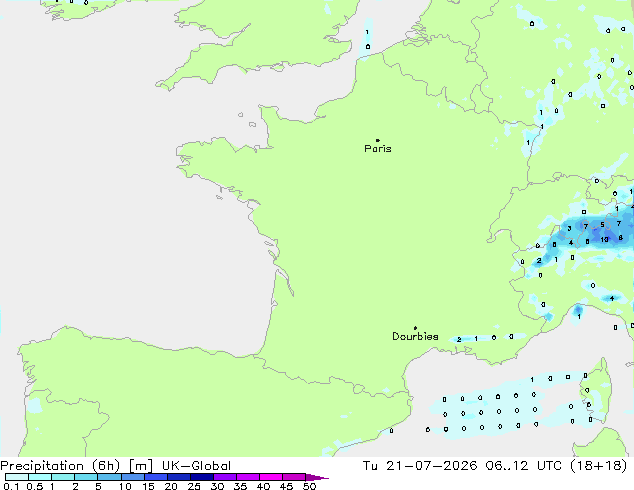Click the '3' precipitation value over the Alps
634x490 pixels.
pos(569,228)
